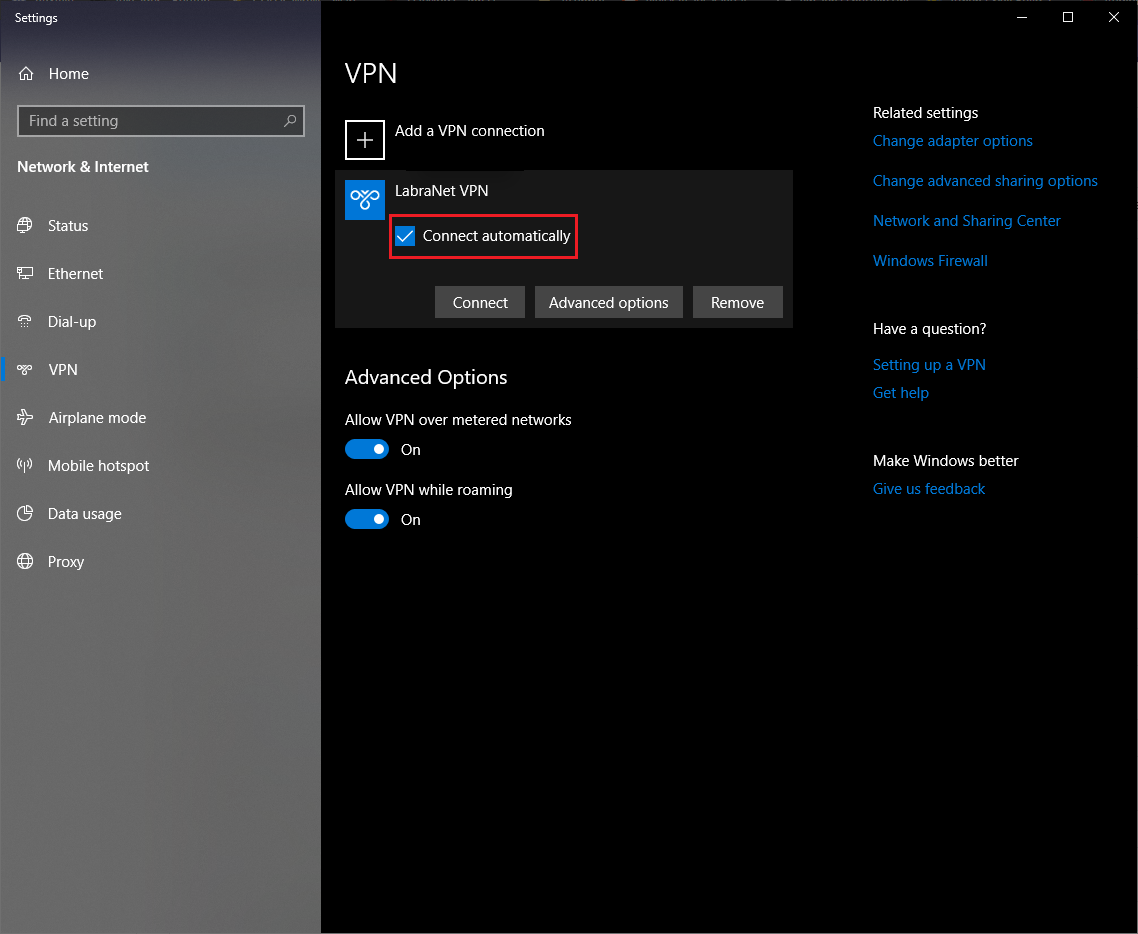Click the Connect button
The image size is (1138, 934).
tap(480, 302)
